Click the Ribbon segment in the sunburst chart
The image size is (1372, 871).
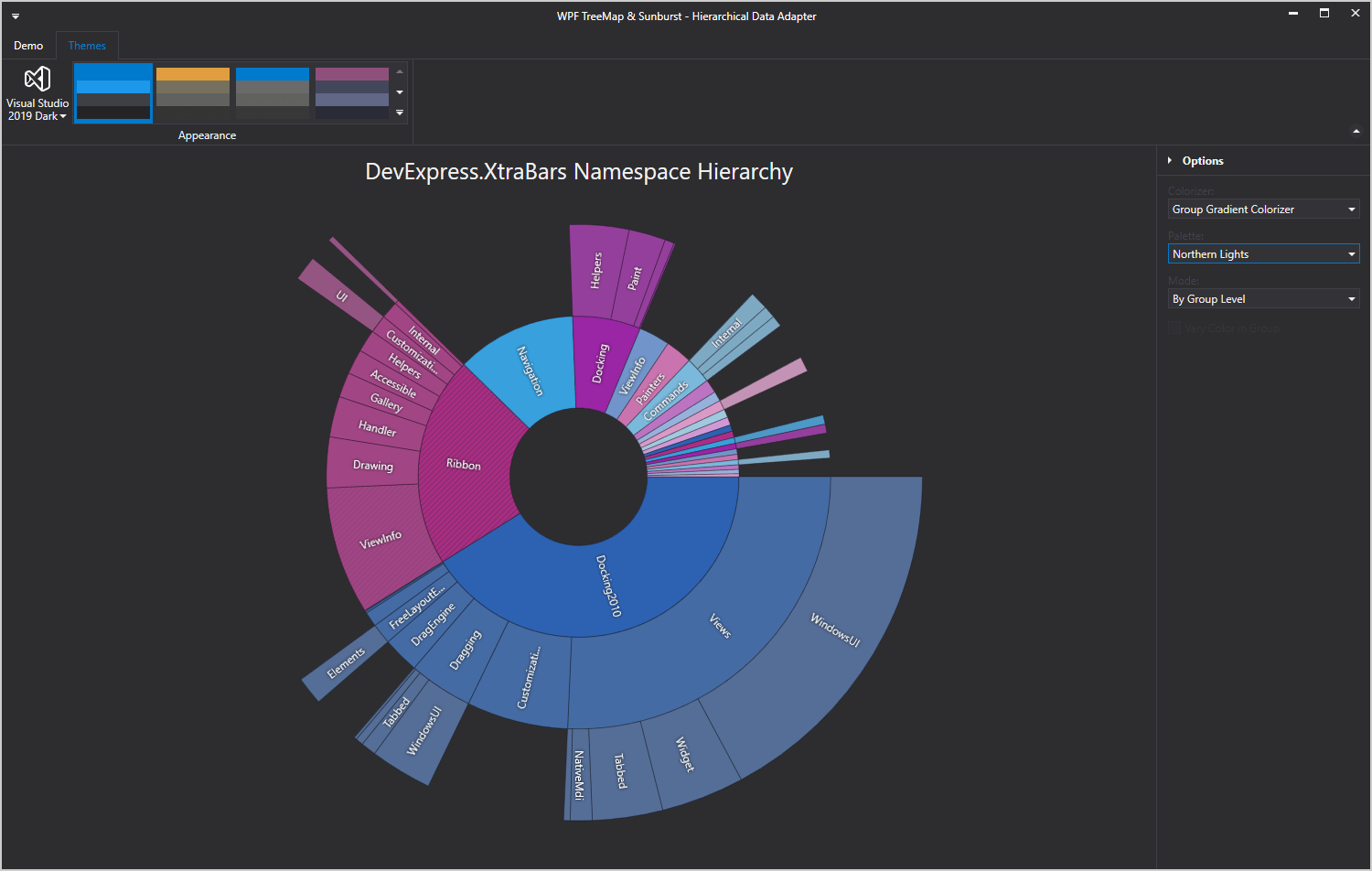pyautogui.click(x=463, y=465)
